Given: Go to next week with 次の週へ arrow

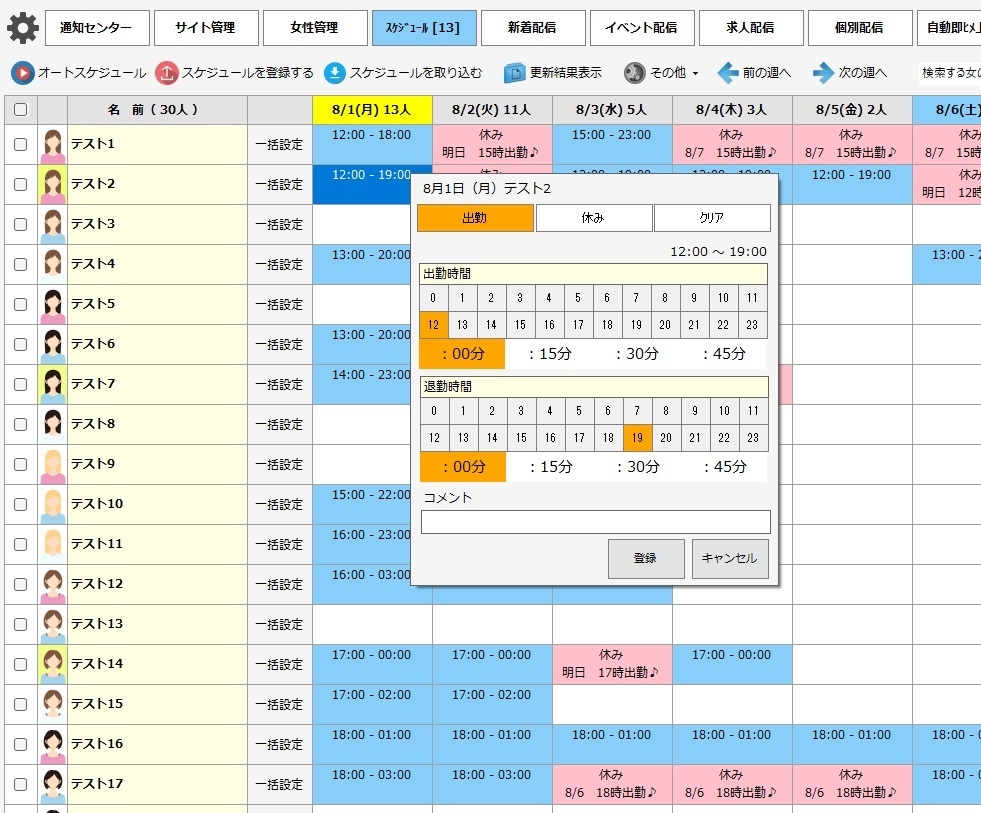Looking at the screenshot, I should pos(823,73).
